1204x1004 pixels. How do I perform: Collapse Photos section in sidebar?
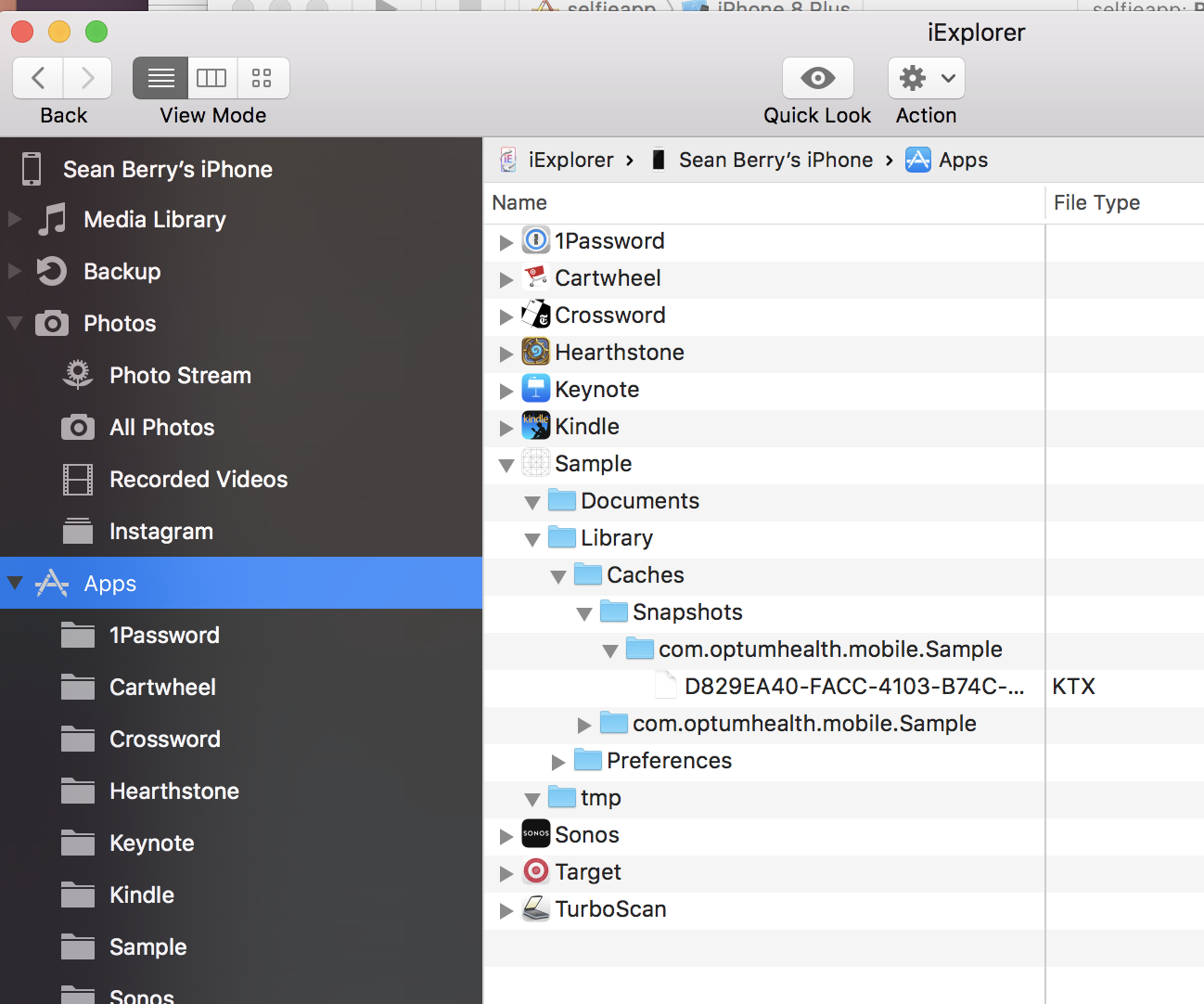pos(15,323)
